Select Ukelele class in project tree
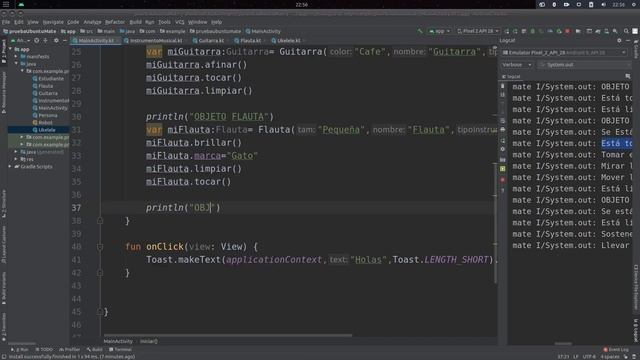The width and height of the screenshot is (640, 360). tap(44, 130)
